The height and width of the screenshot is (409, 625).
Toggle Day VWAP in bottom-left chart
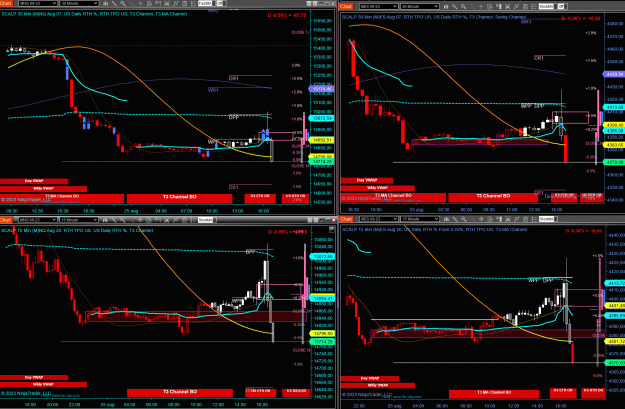click(34, 377)
